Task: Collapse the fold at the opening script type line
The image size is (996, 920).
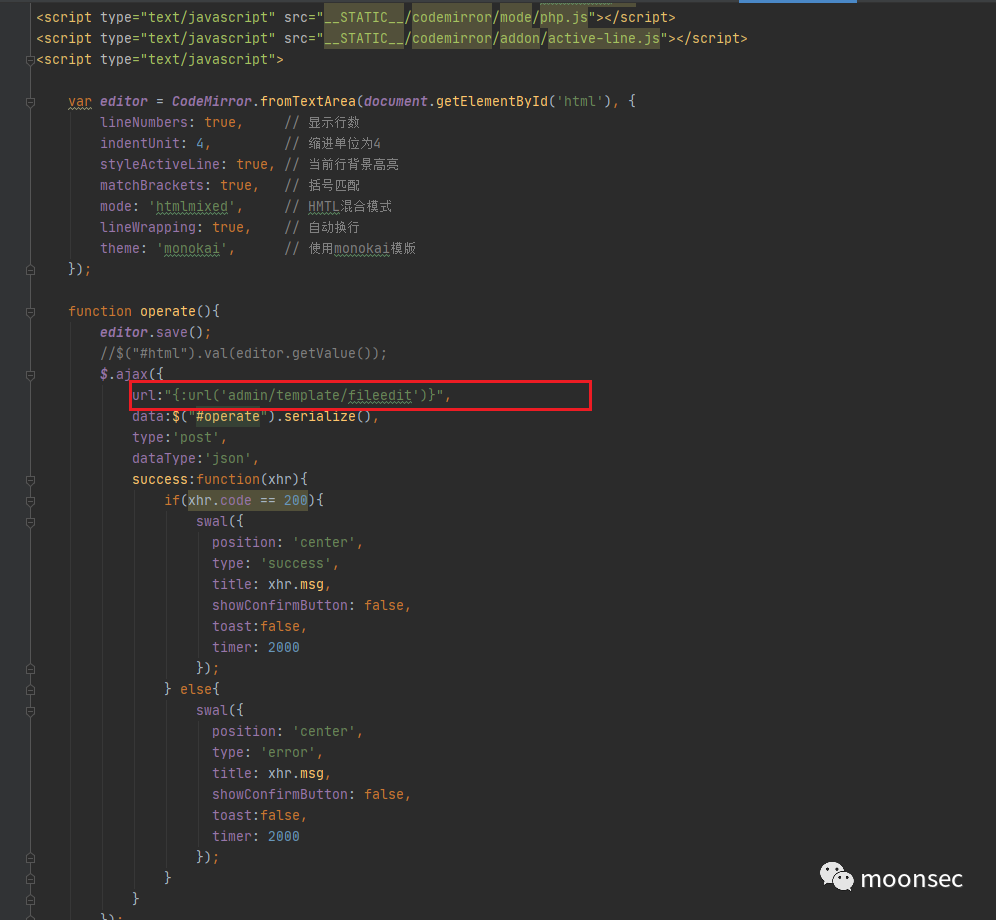Action: 30,60
